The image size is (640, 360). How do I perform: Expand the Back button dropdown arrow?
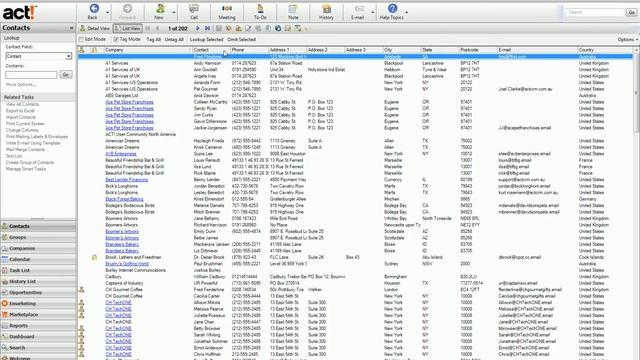(x=108, y=13)
